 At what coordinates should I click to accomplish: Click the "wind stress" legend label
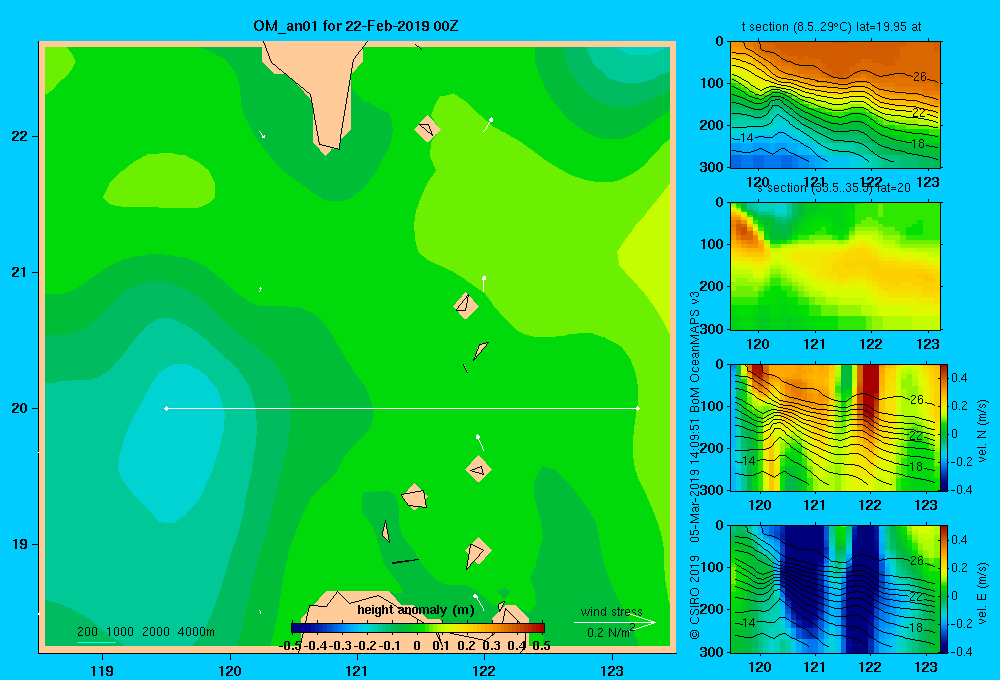coord(611,611)
